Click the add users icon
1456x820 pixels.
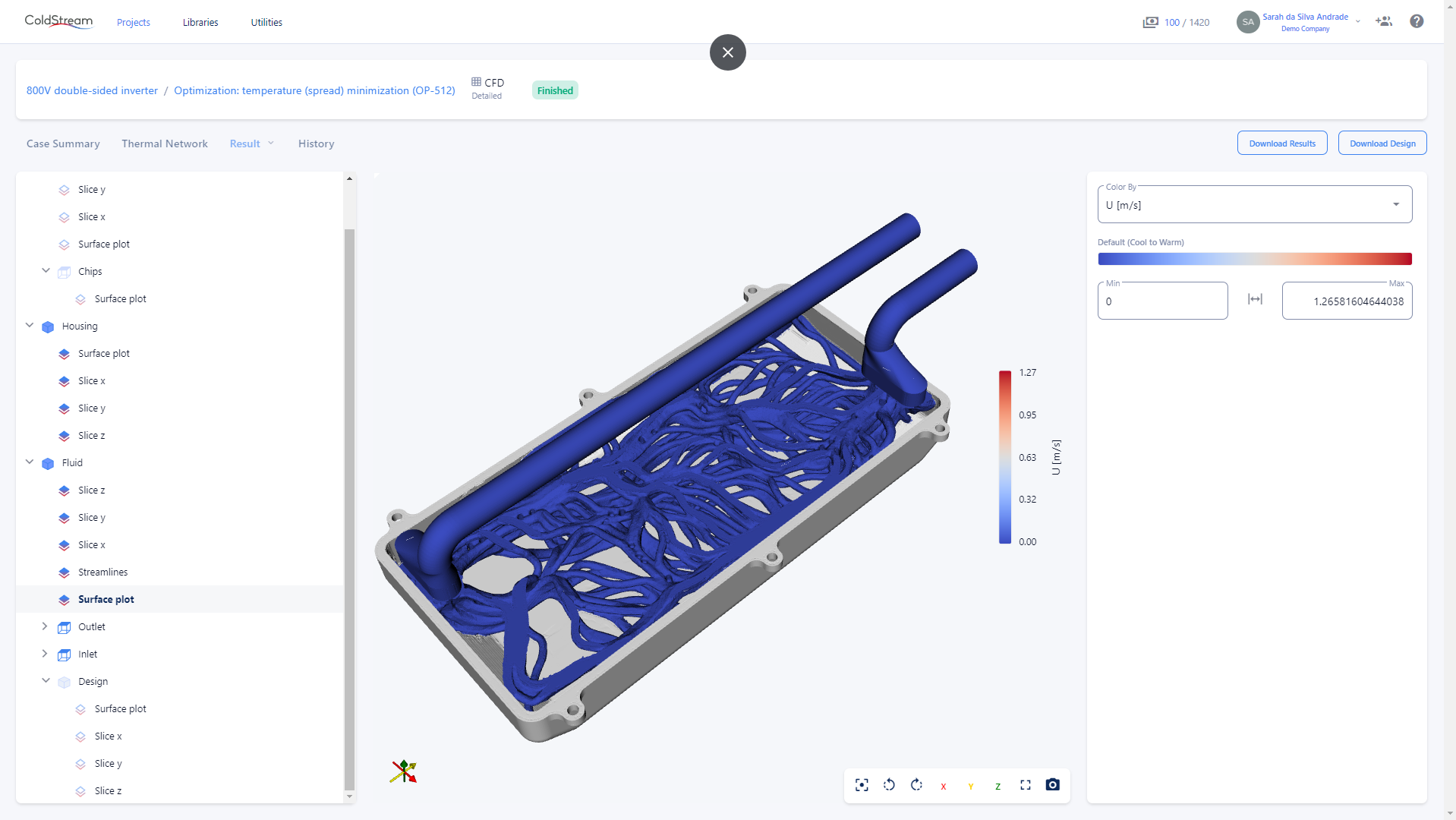click(x=1384, y=21)
